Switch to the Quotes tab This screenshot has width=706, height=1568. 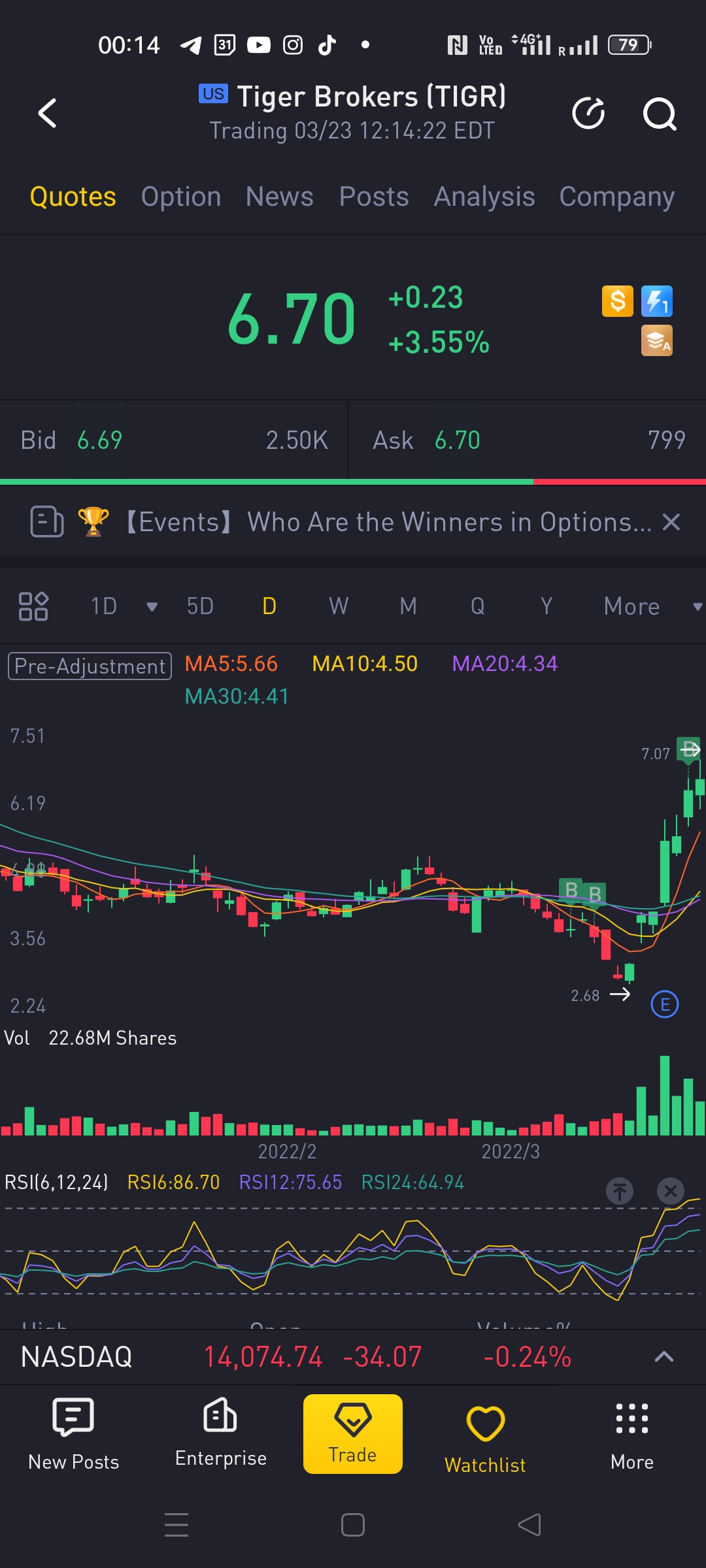click(73, 197)
